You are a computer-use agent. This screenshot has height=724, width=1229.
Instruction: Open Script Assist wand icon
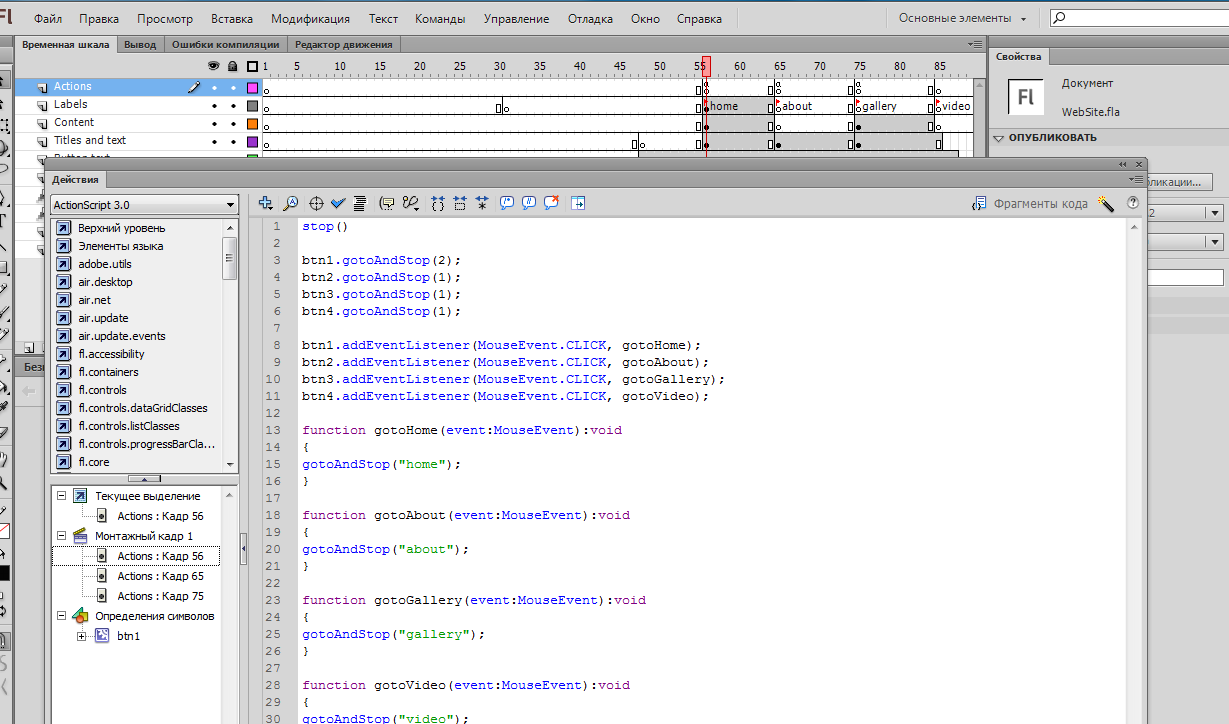point(1106,203)
